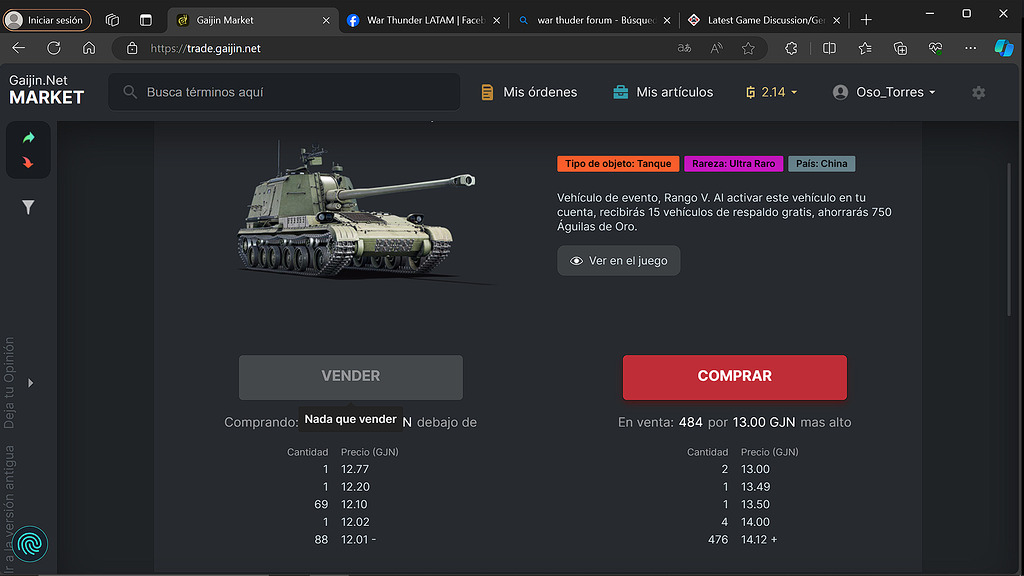Open the Market settings gear icon
Image resolution: width=1024 pixels, height=576 pixels.
(978, 91)
